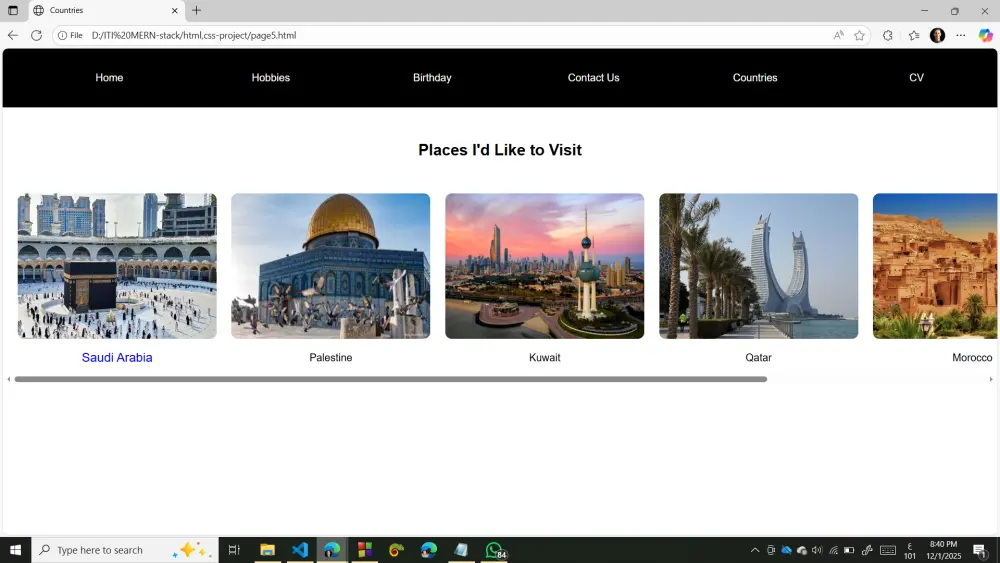Click the Qatar caption

click(x=758, y=358)
